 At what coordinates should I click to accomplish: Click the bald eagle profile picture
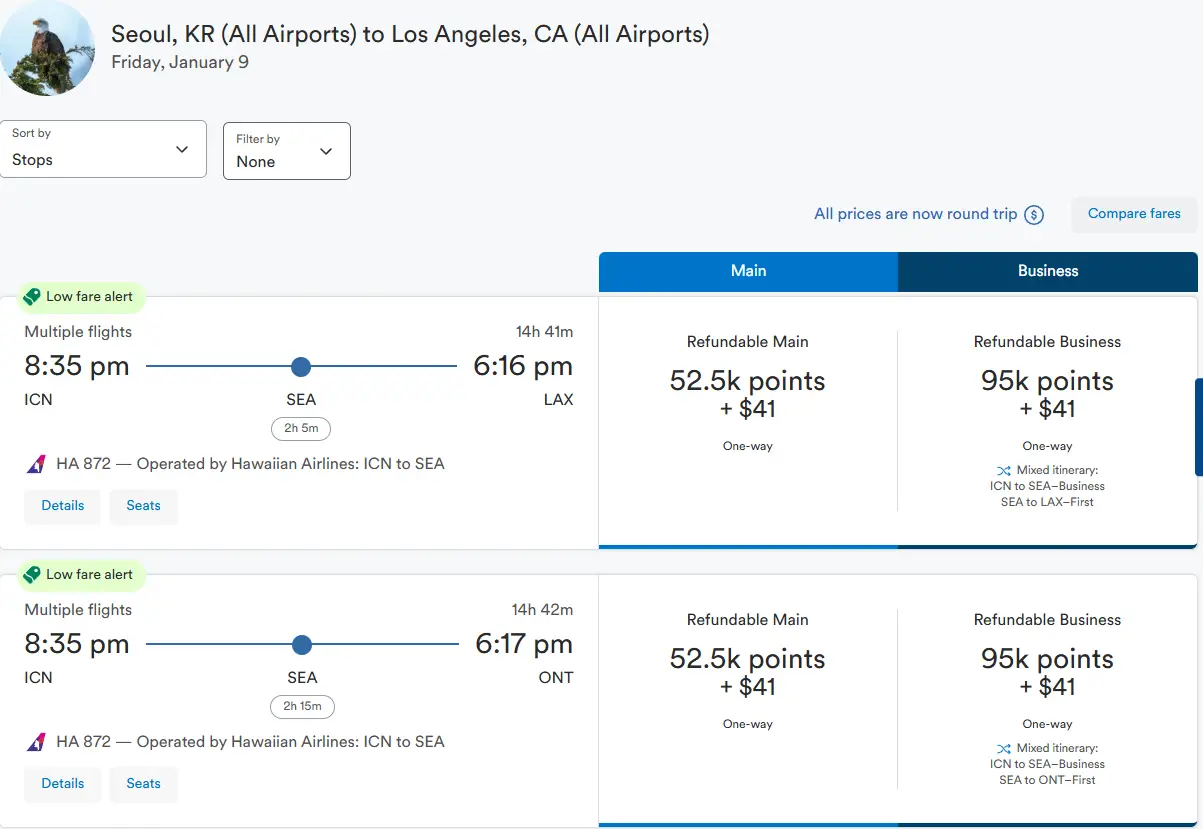(47, 48)
